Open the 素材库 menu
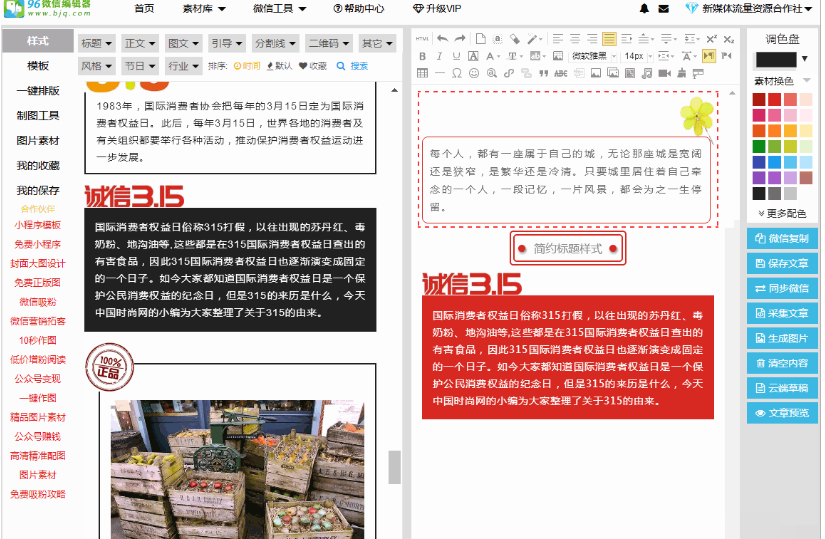Viewport: 825px width, 539px height. (204, 8)
